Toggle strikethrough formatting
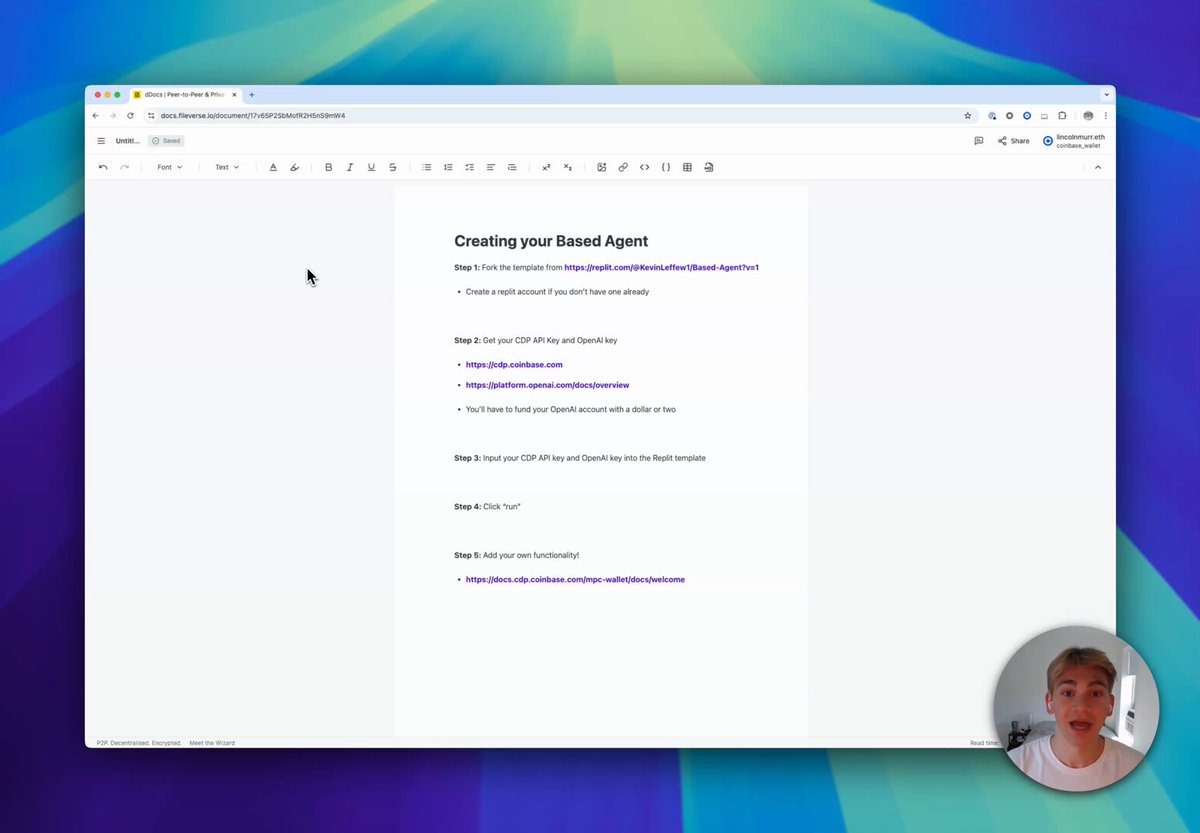This screenshot has height=833, width=1200. click(392, 167)
